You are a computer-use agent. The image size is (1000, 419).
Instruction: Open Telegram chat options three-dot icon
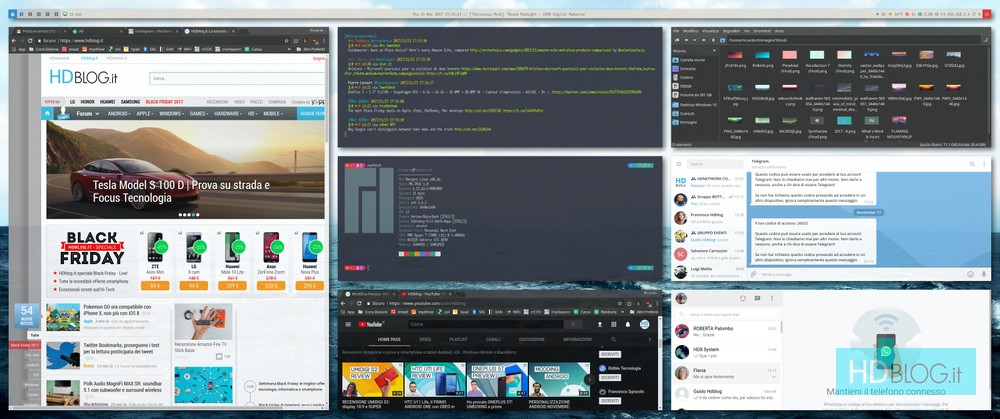(x=985, y=165)
